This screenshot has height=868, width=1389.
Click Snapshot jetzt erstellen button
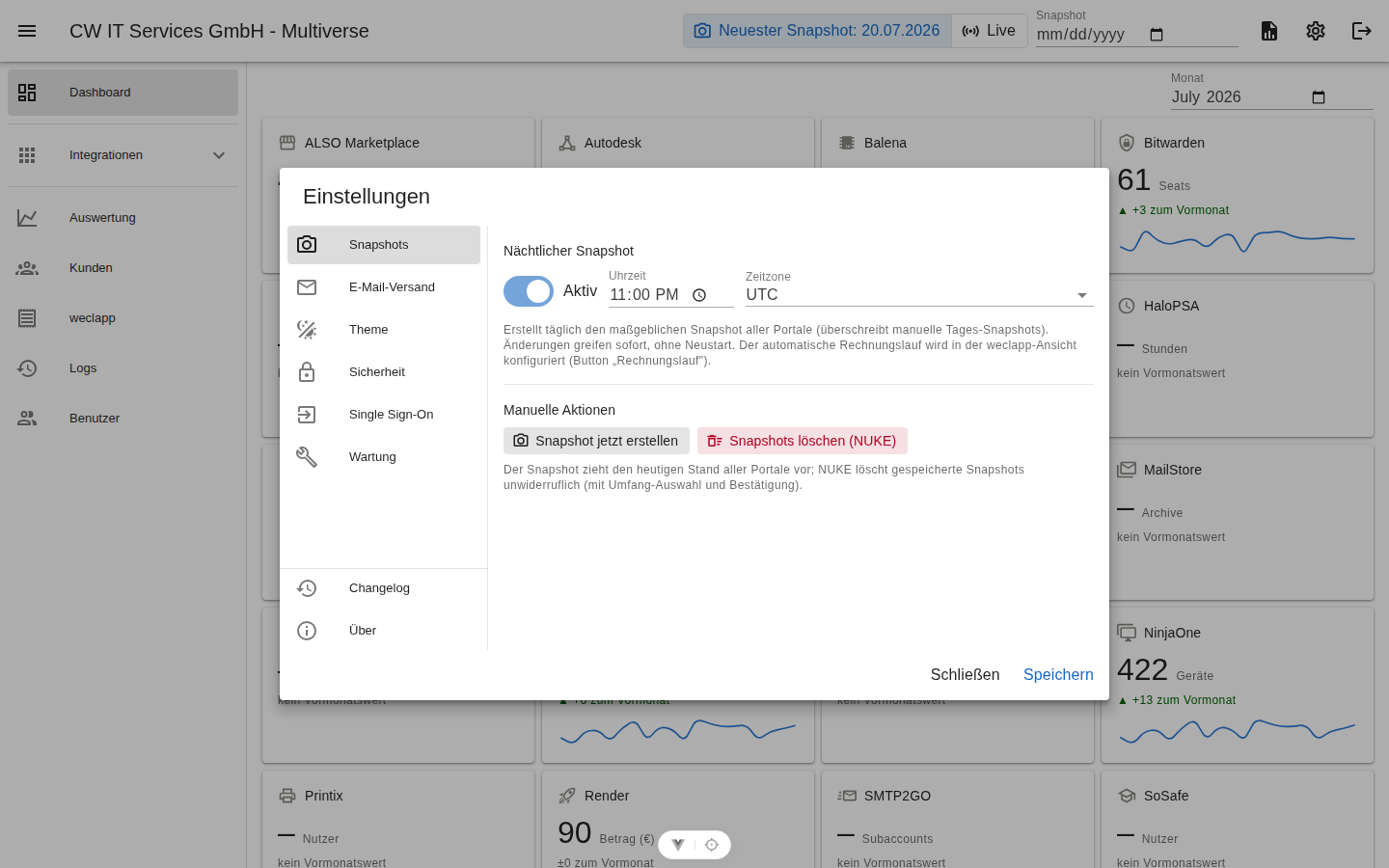coord(596,441)
